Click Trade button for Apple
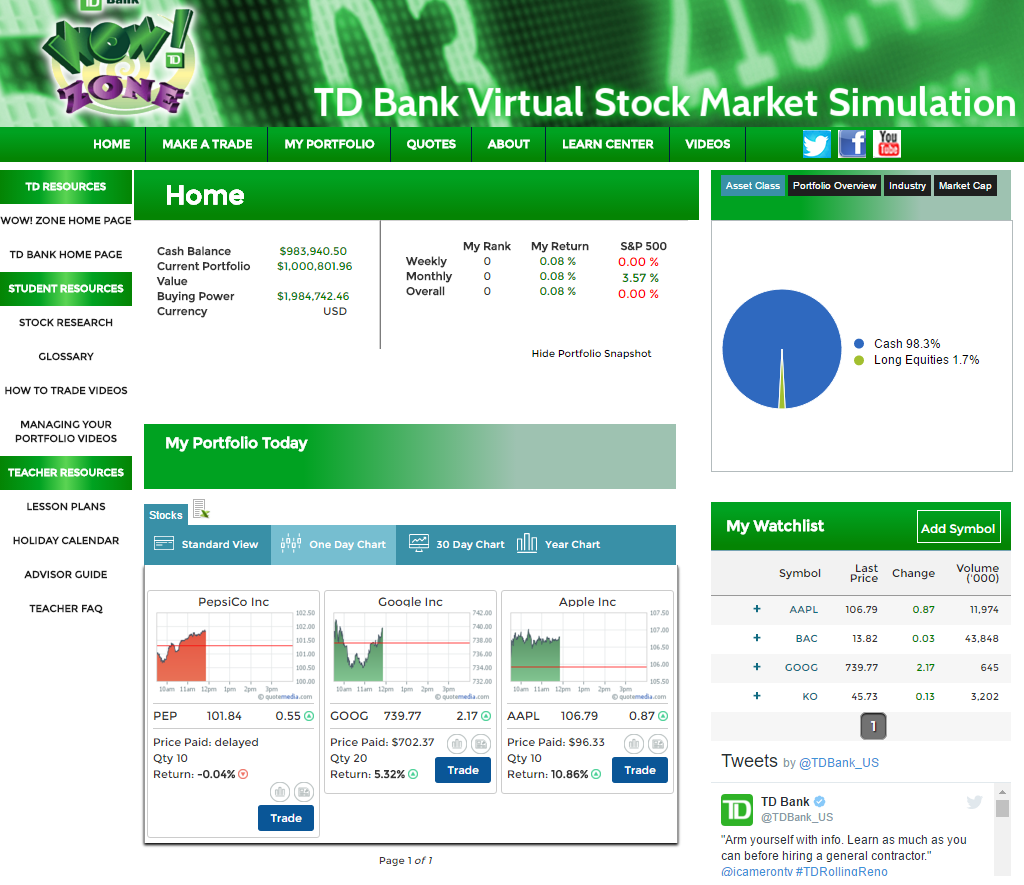 coord(640,770)
